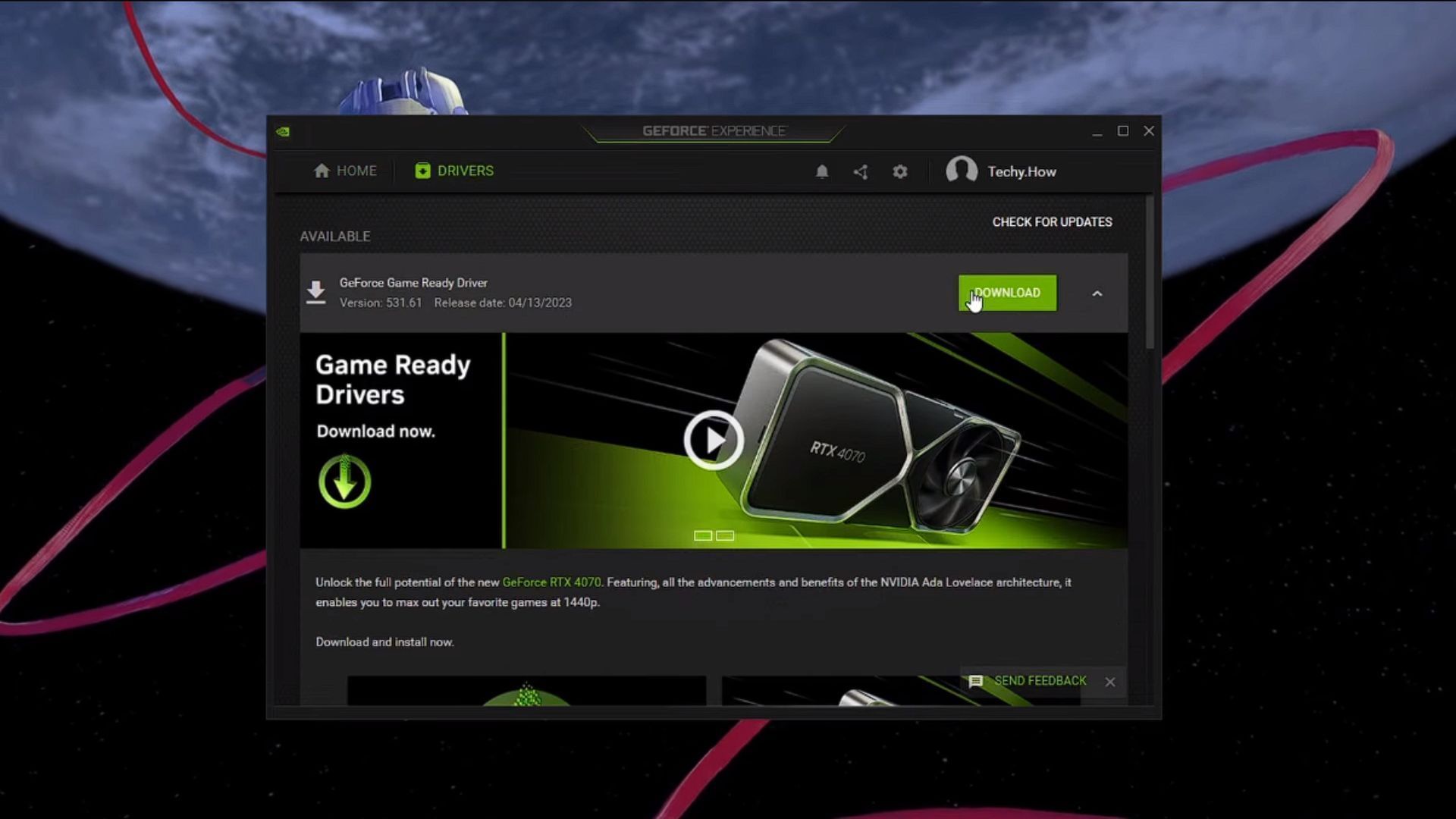
Task: Open the share overlay icon
Action: 861,172
